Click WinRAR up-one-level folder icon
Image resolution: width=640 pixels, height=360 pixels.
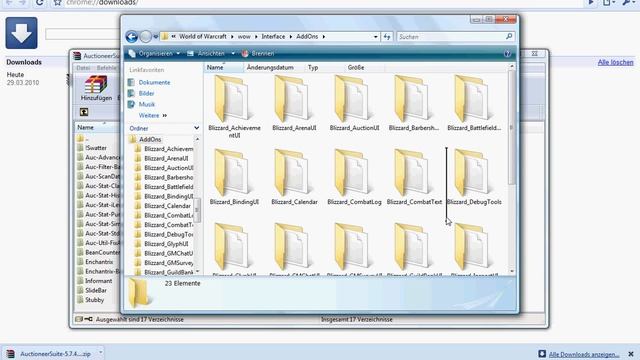coord(84,112)
